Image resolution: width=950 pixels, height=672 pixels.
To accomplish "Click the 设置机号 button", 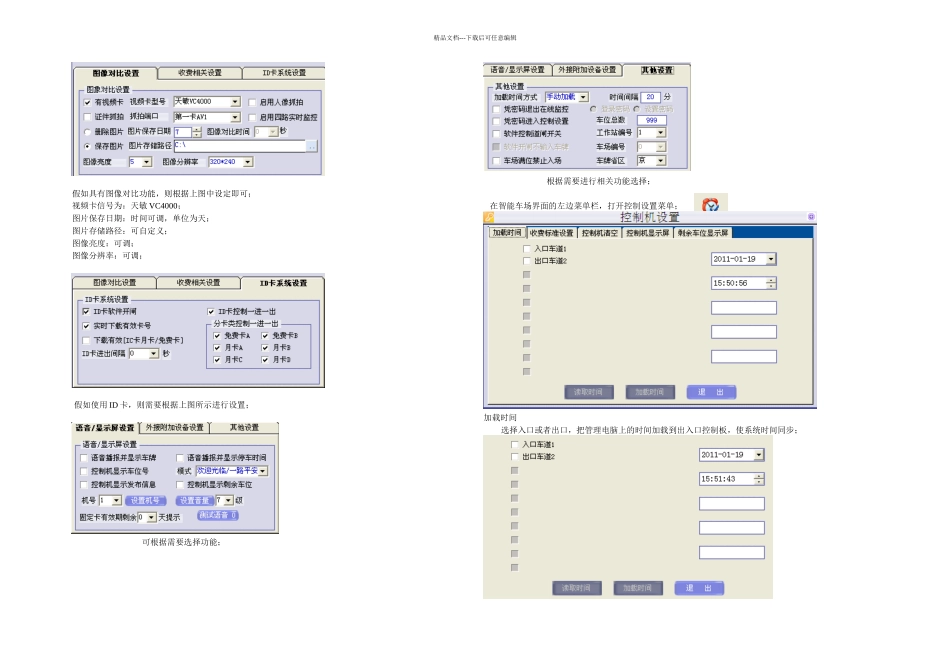I will point(145,500).
